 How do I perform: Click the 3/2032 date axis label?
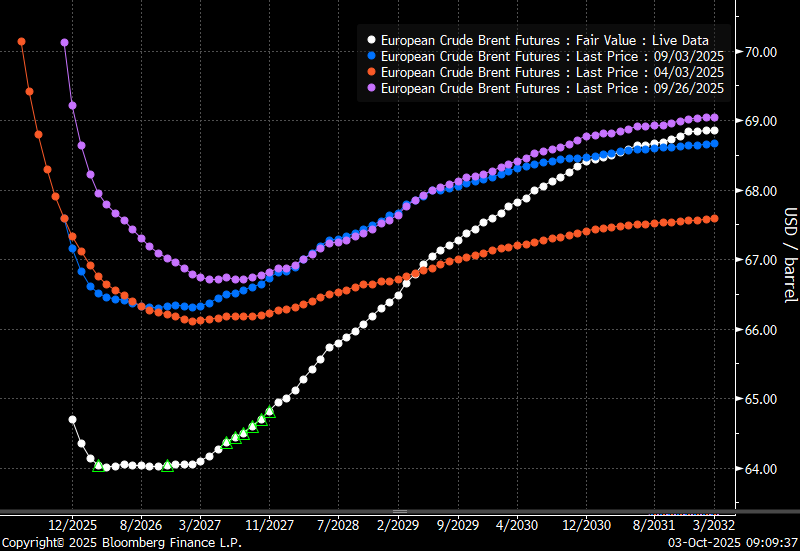pyautogui.click(x=716, y=524)
